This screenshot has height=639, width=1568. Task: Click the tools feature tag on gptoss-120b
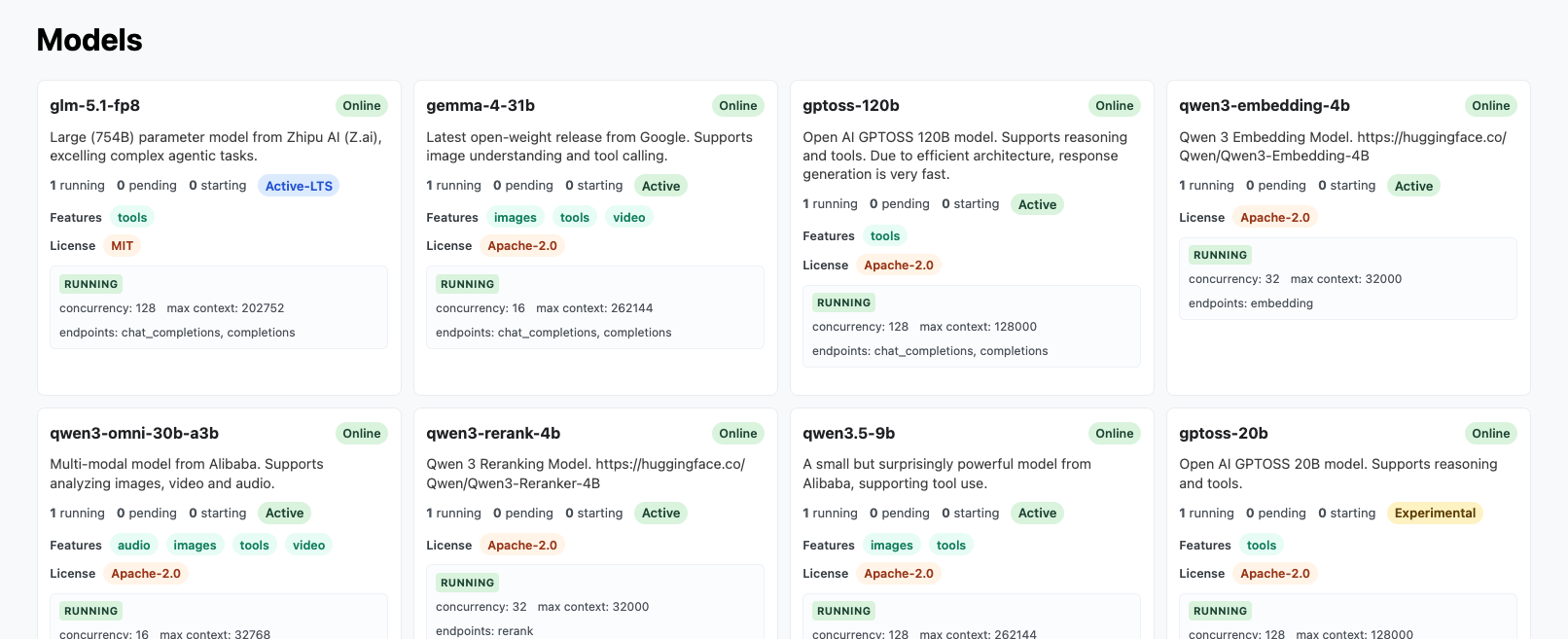885,235
